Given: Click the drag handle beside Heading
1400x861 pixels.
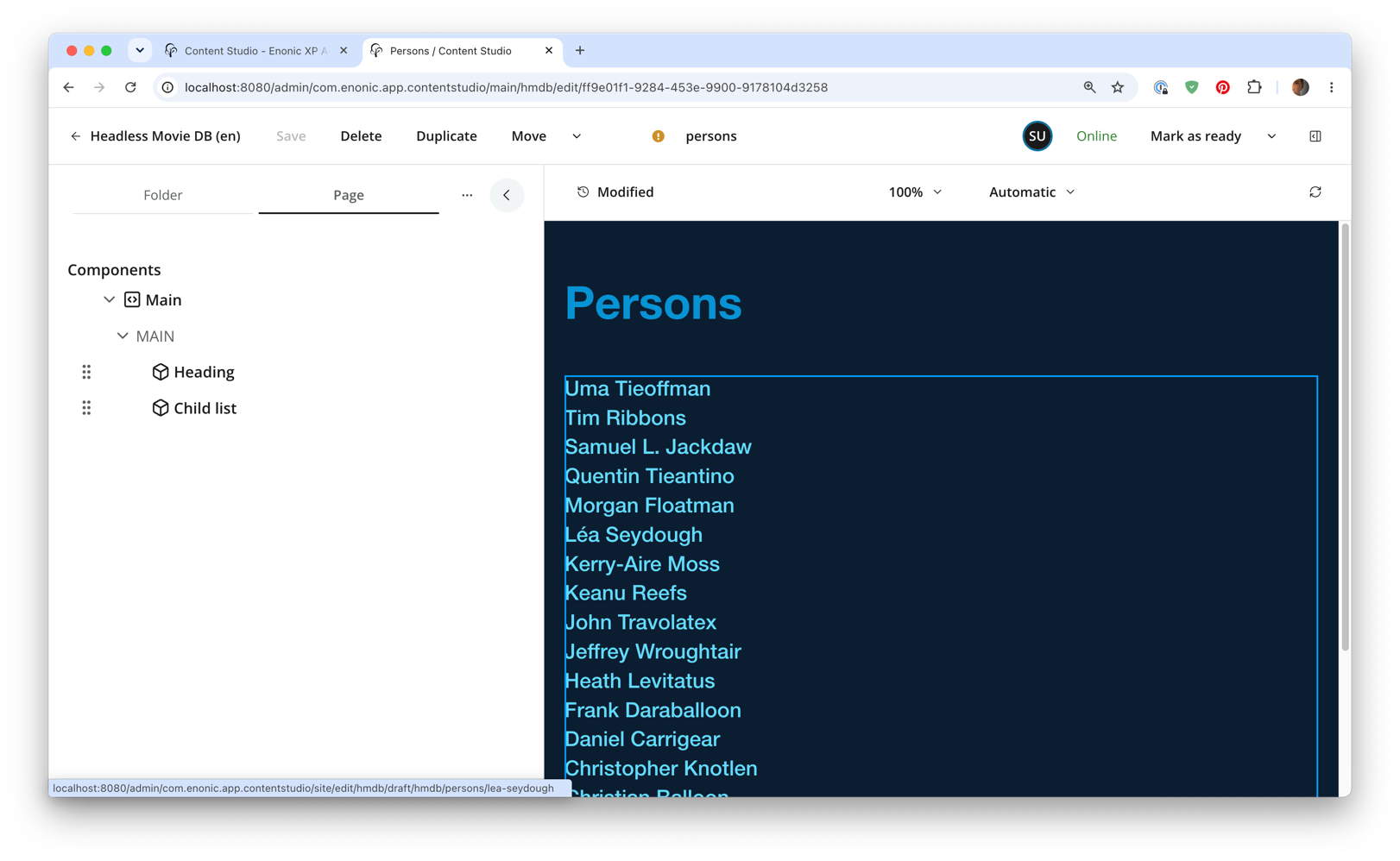Looking at the screenshot, I should point(86,372).
